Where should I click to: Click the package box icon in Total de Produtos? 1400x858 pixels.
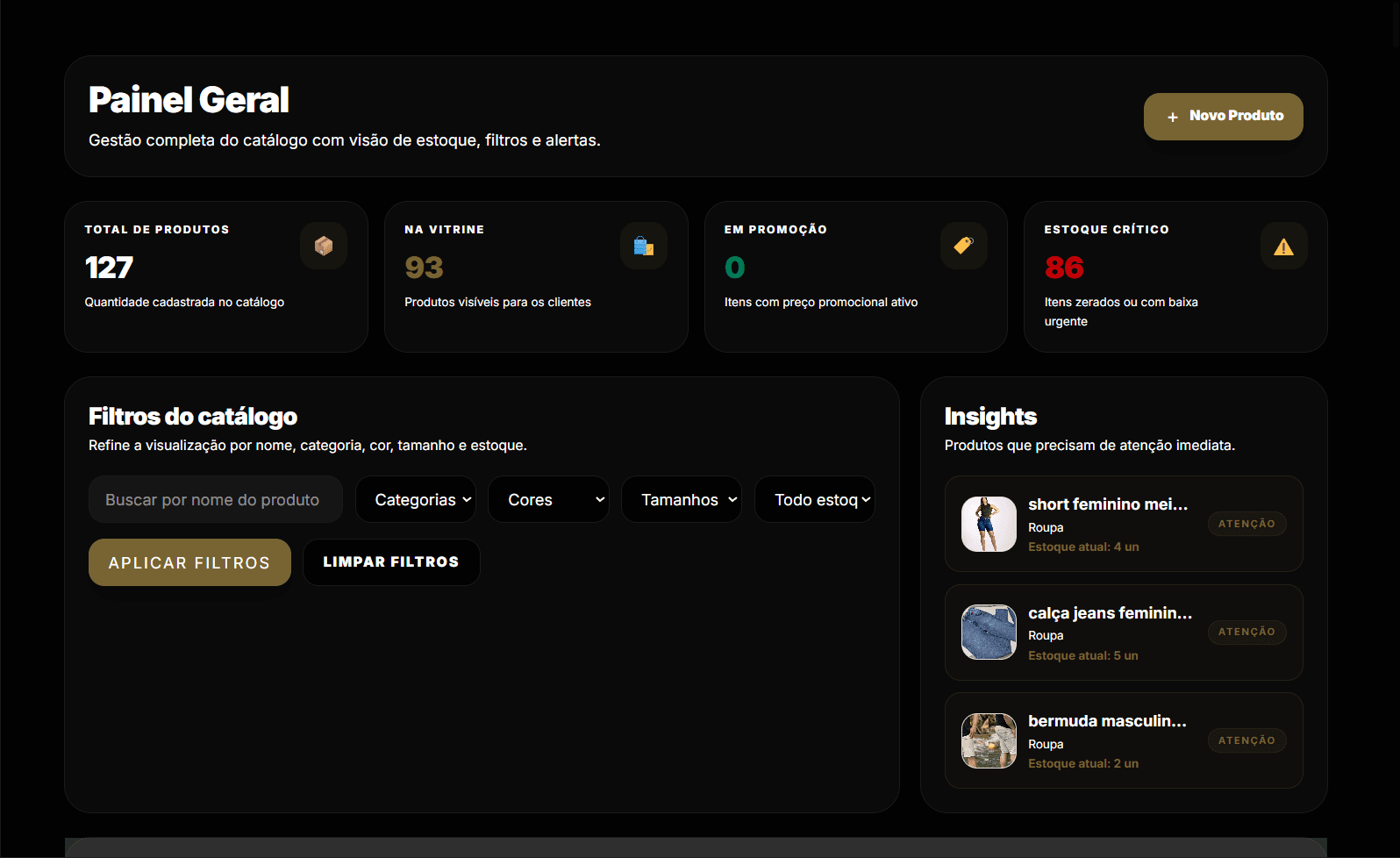324,247
